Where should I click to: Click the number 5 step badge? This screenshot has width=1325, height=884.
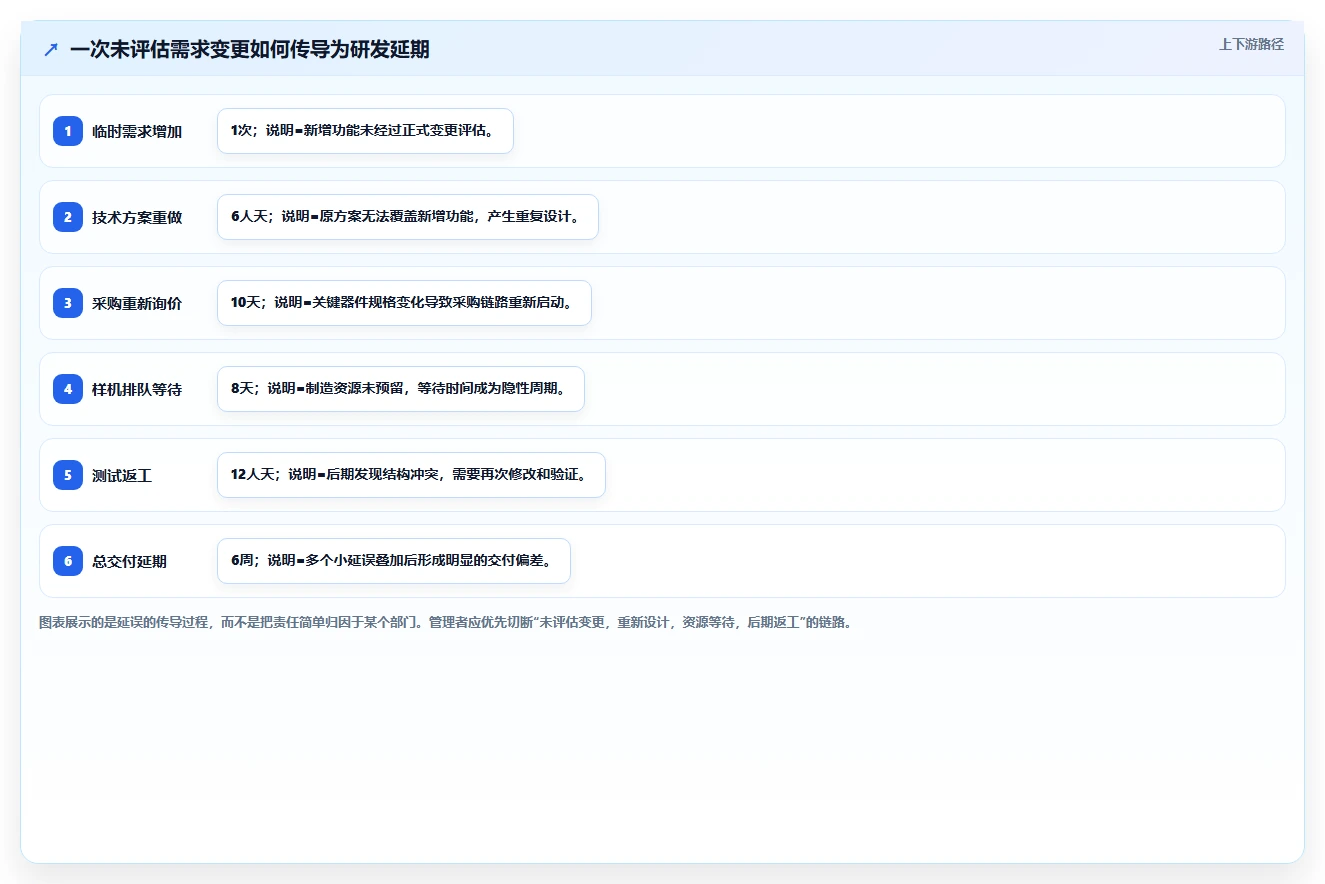point(68,475)
